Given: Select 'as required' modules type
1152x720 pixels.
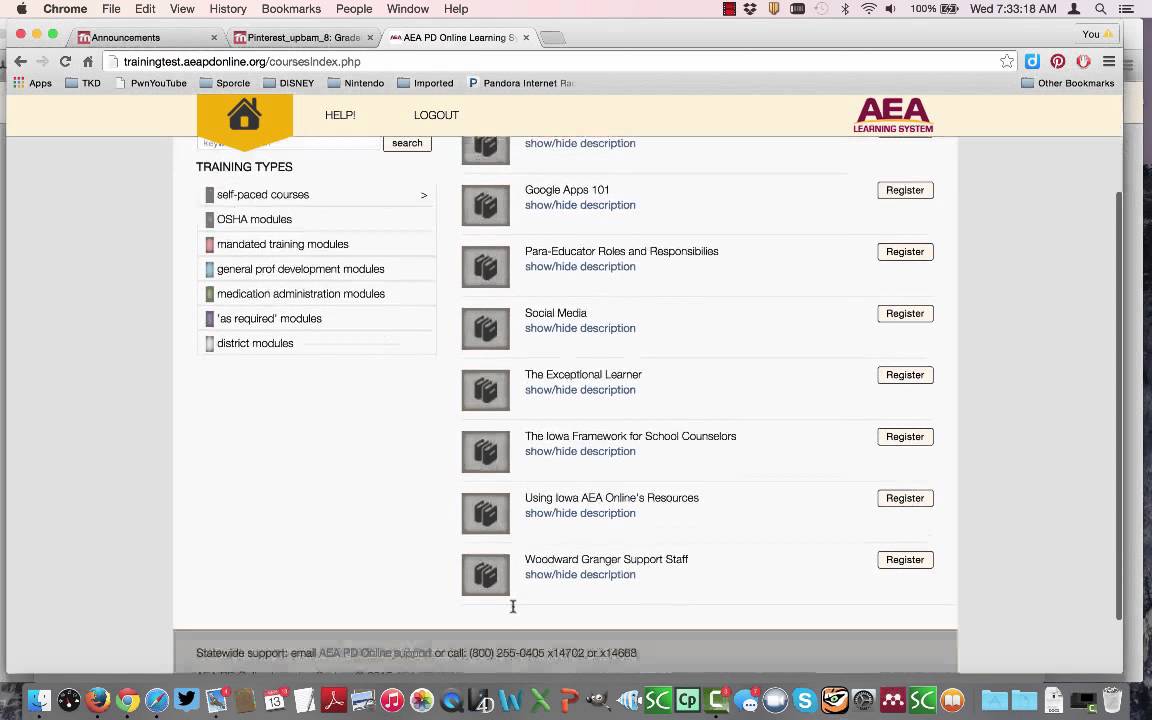Looking at the screenshot, I should coord(317,319).
